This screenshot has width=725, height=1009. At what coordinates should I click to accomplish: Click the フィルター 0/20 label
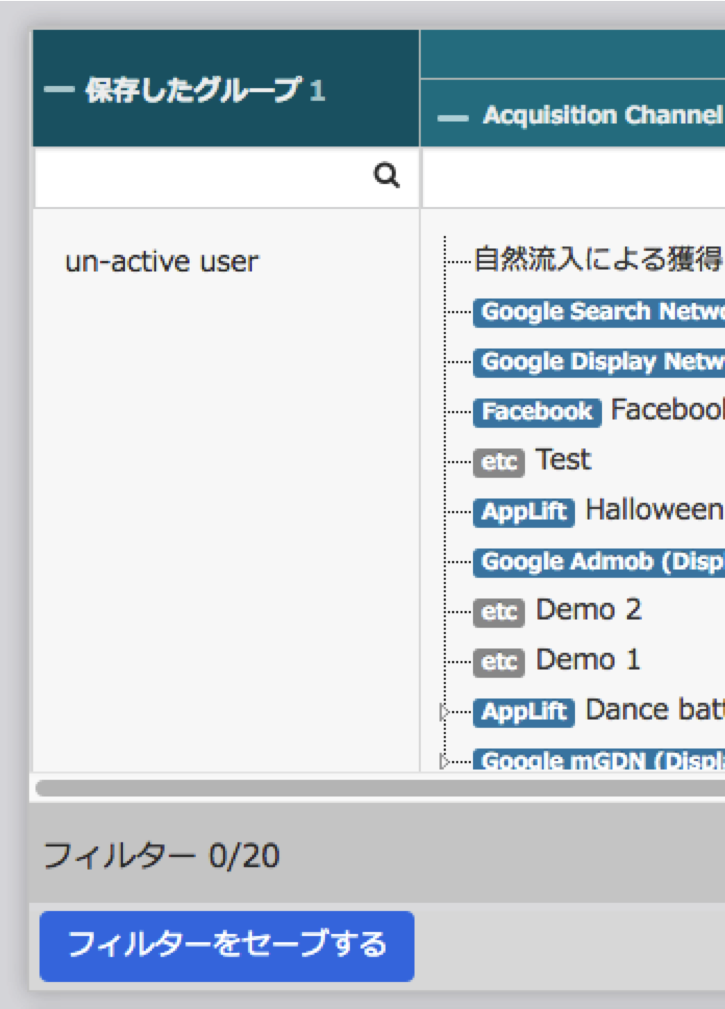coord(161,856)
